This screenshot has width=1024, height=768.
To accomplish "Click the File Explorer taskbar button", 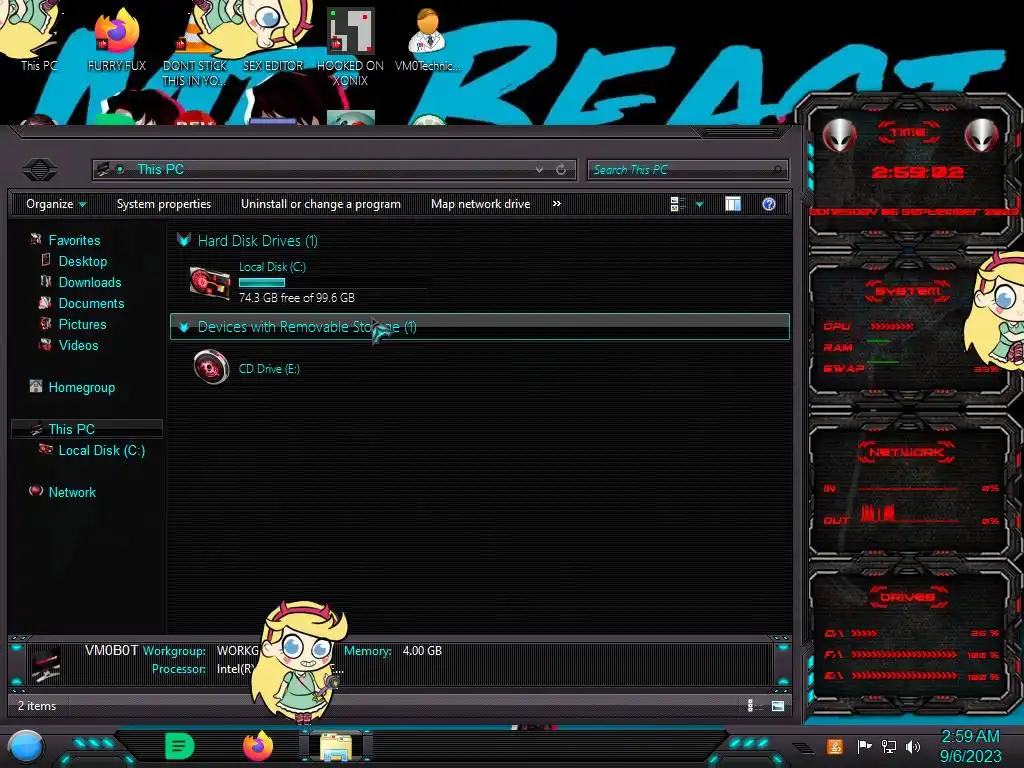I will (336, 747).
